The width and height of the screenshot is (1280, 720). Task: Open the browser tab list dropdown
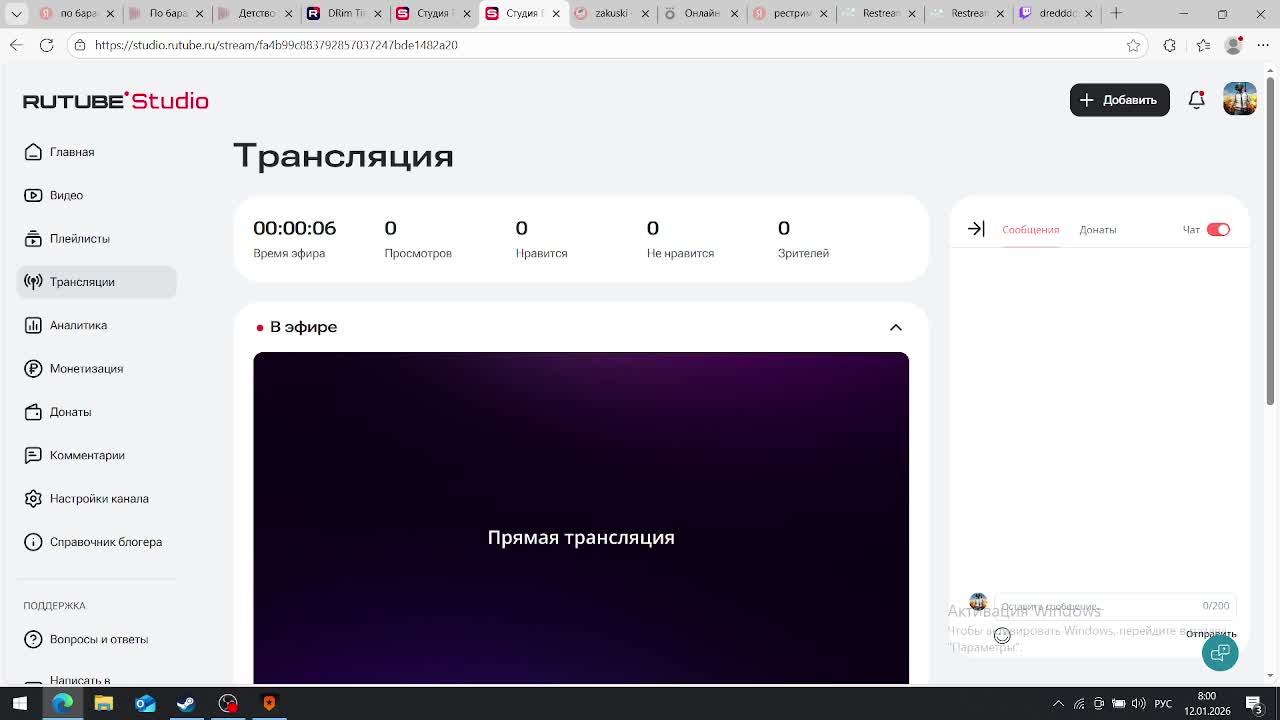point(16,13)
